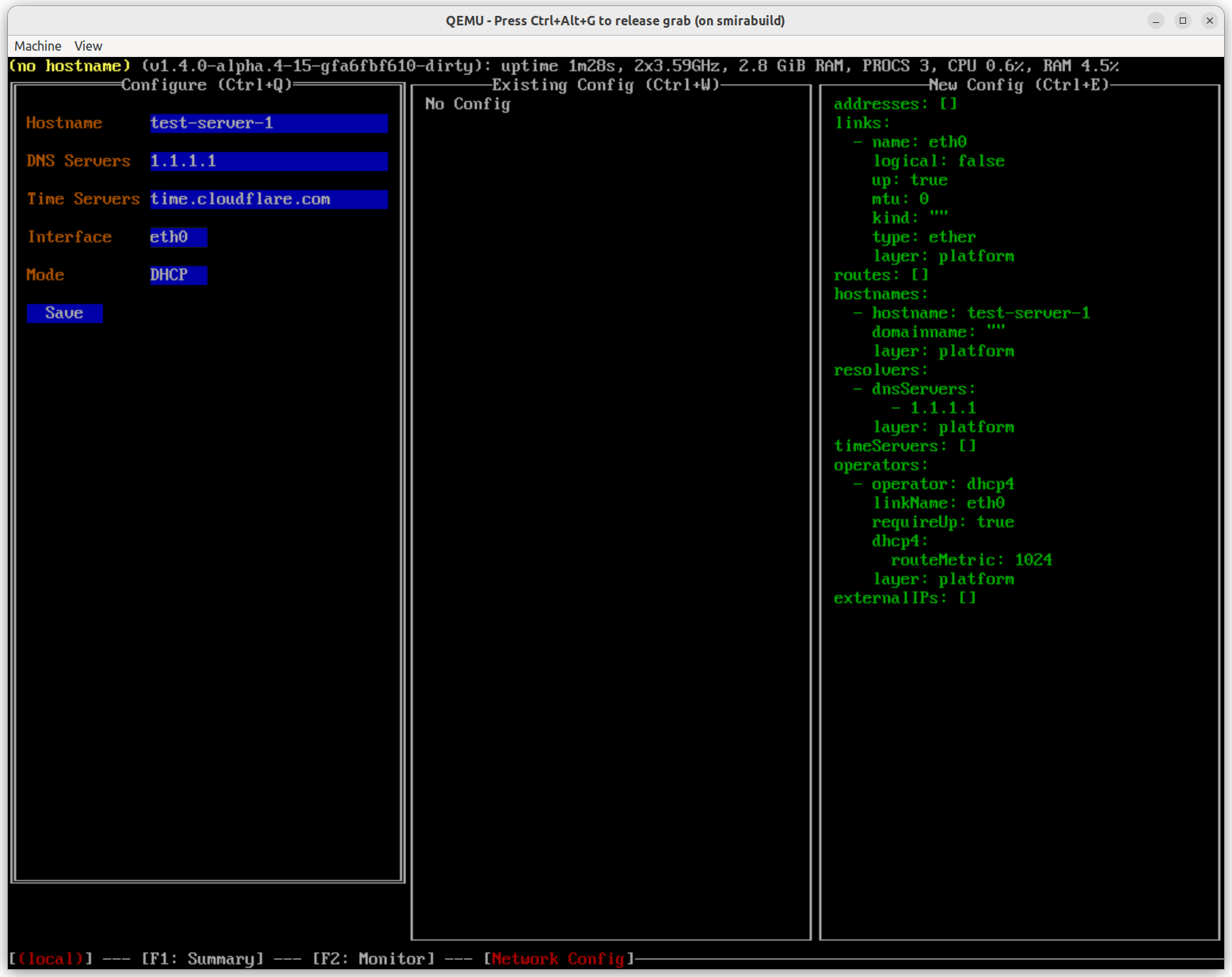Open the View menu
This screenshot has width=1232, height=977.
tap(88, 46)
